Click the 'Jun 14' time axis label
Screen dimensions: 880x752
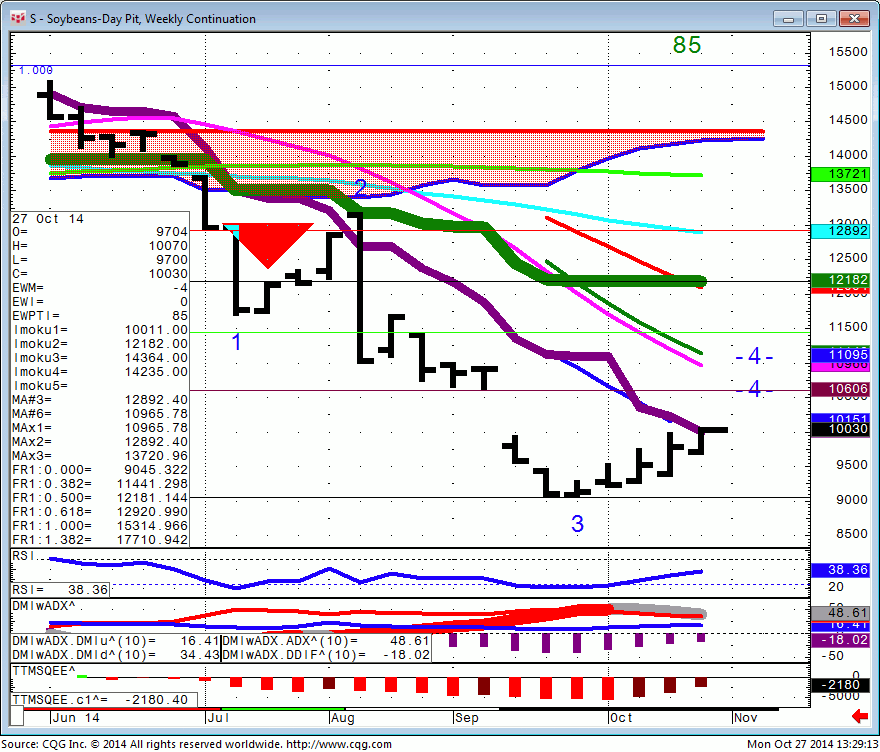pyautogui.click(x=76, y=718)
